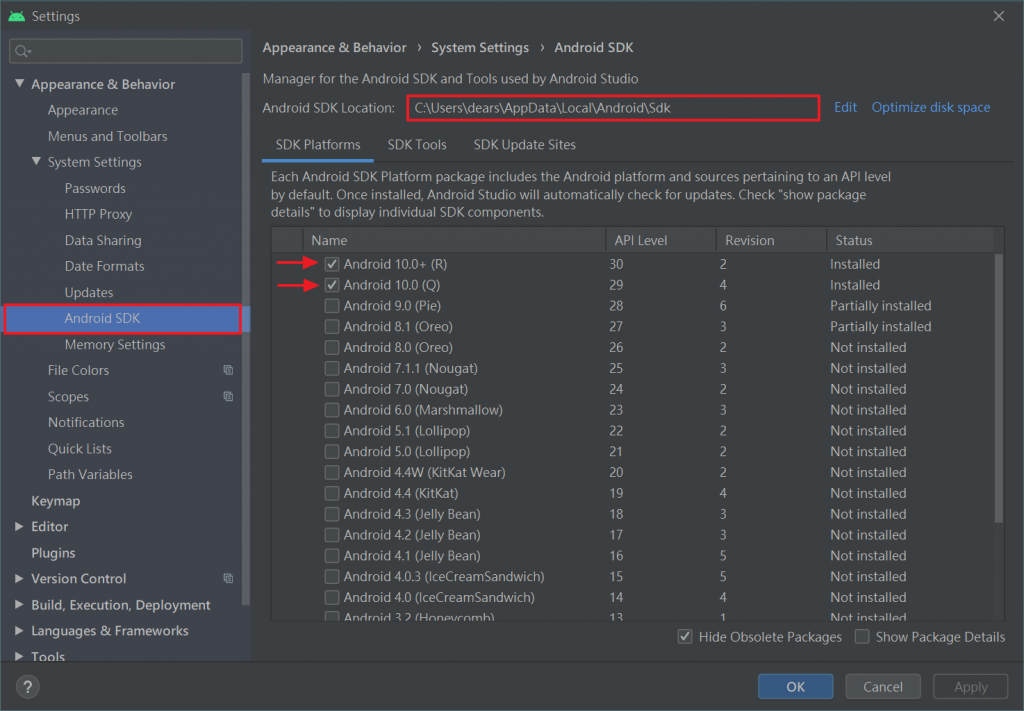Screen dimensions: 1024x711
Task: Close the Settings dialog window
Action: tap(999, 16)
